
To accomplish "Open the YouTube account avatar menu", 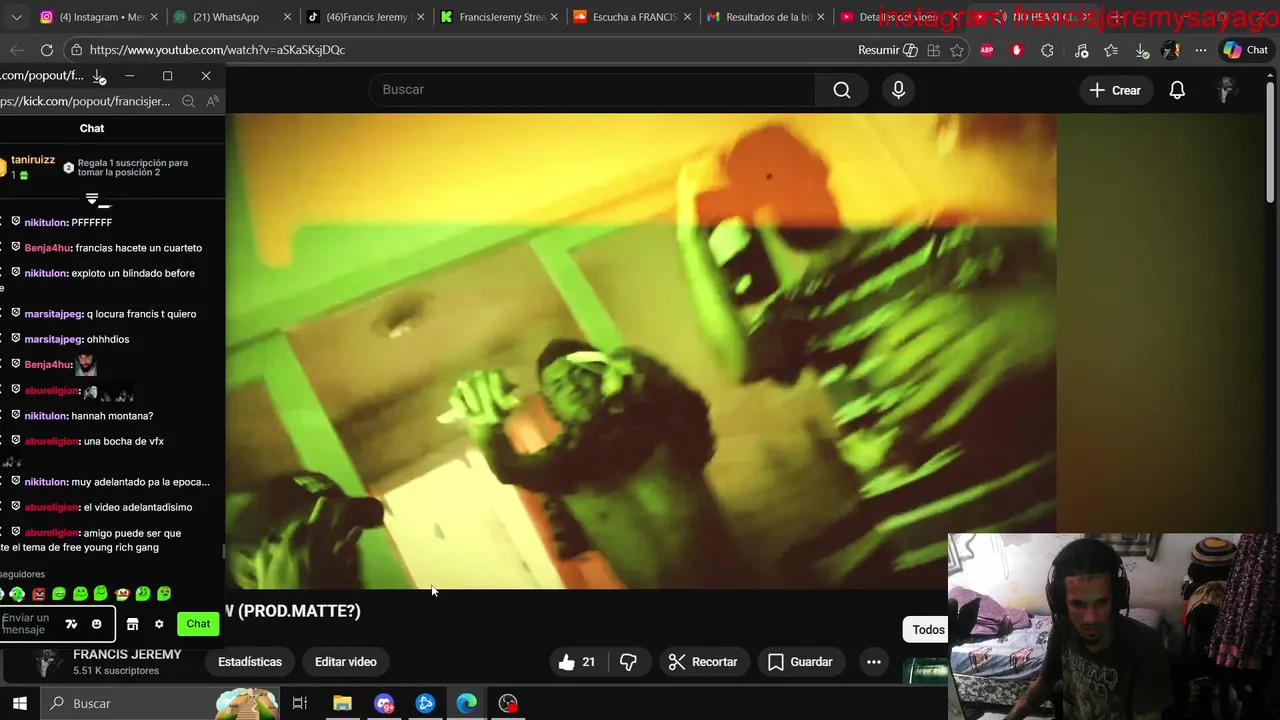I will [1227, 90].
